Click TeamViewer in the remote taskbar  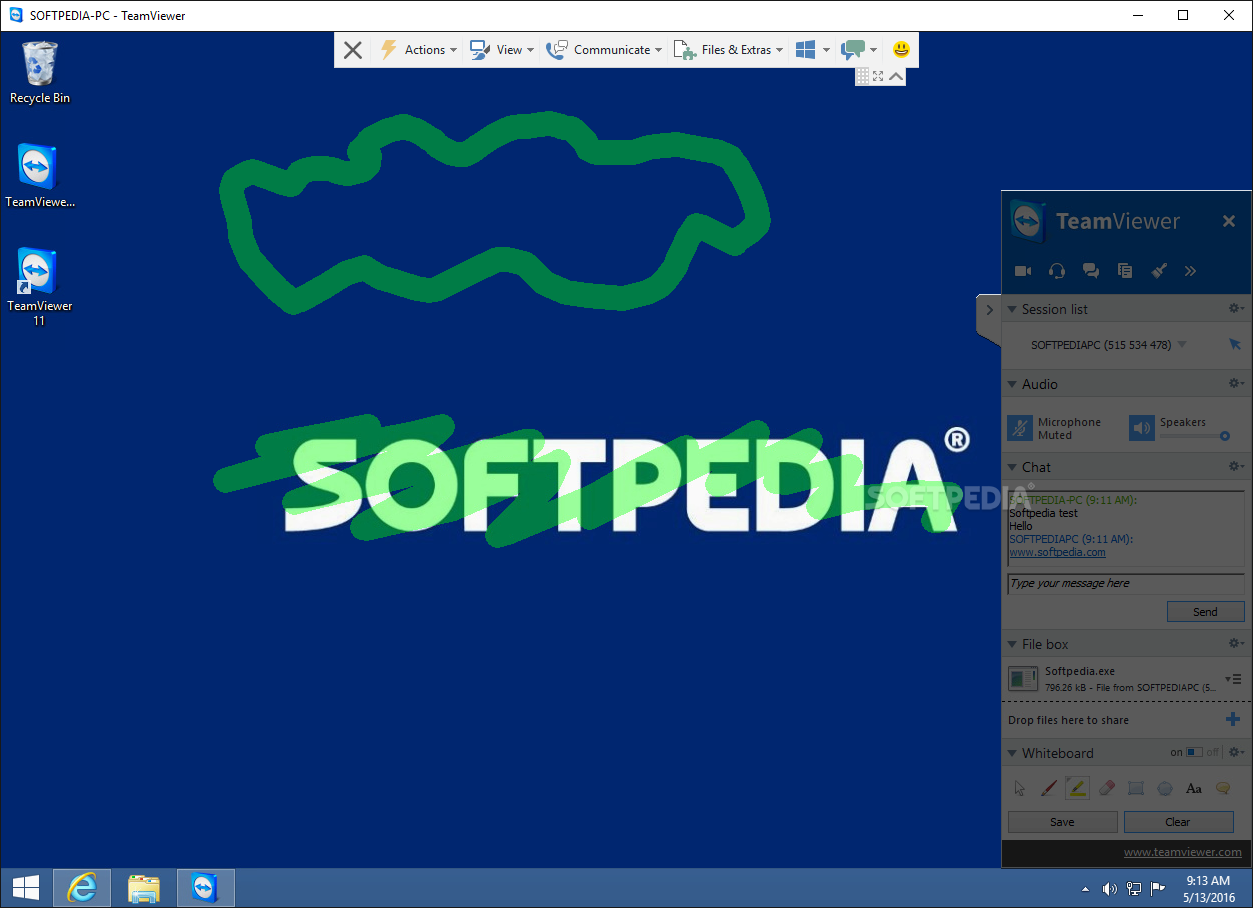tap(205, 888)
